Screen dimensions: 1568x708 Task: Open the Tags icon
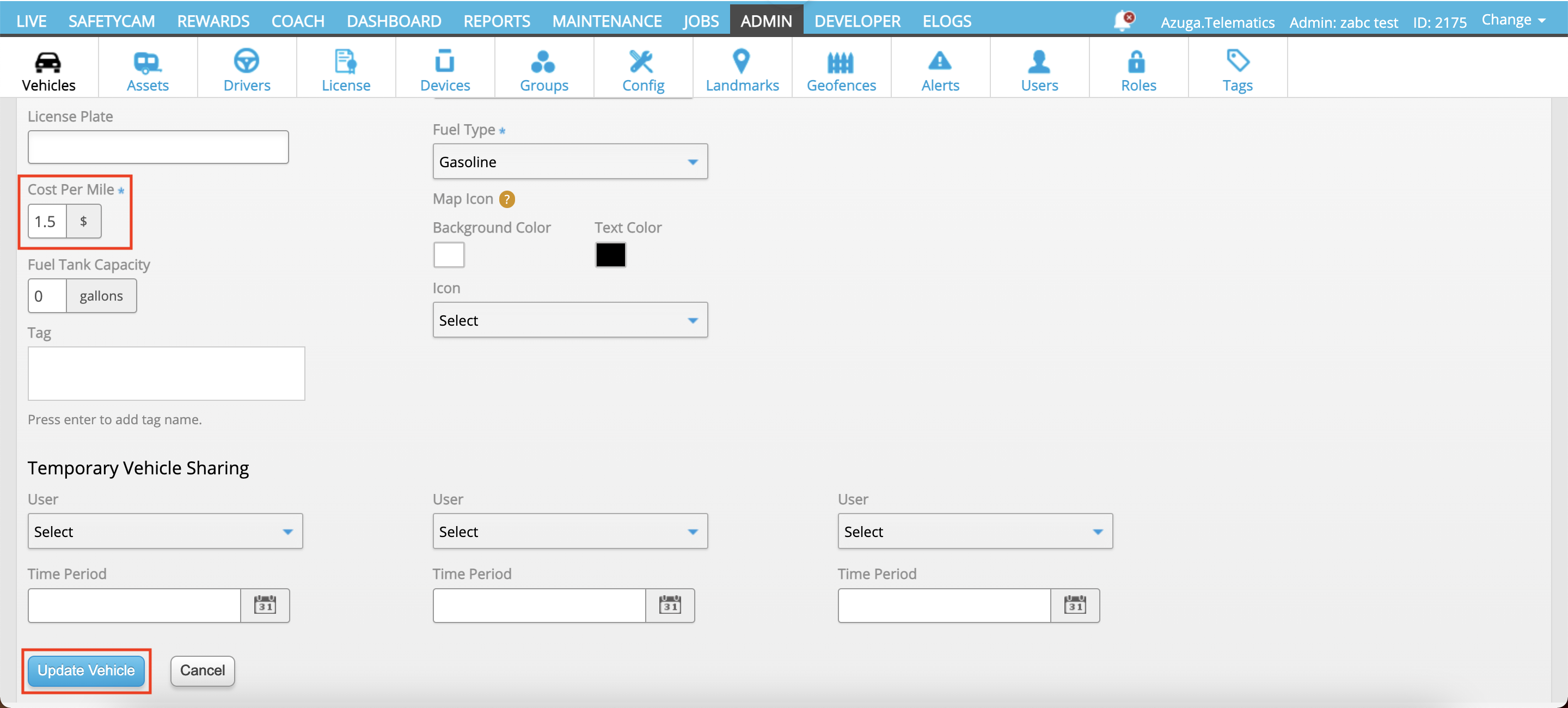1237,62
